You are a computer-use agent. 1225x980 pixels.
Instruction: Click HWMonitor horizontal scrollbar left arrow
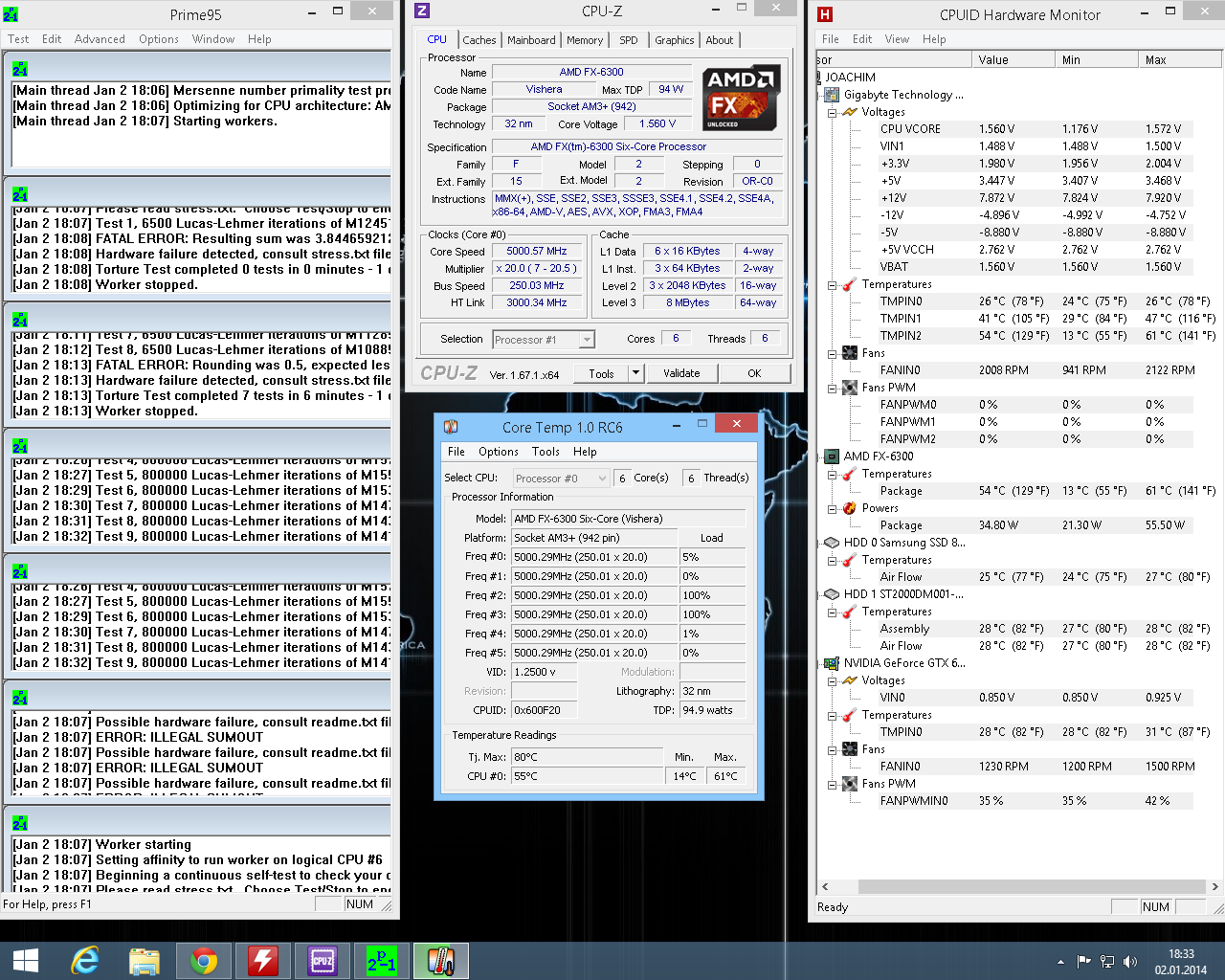[x=825, y=886]
